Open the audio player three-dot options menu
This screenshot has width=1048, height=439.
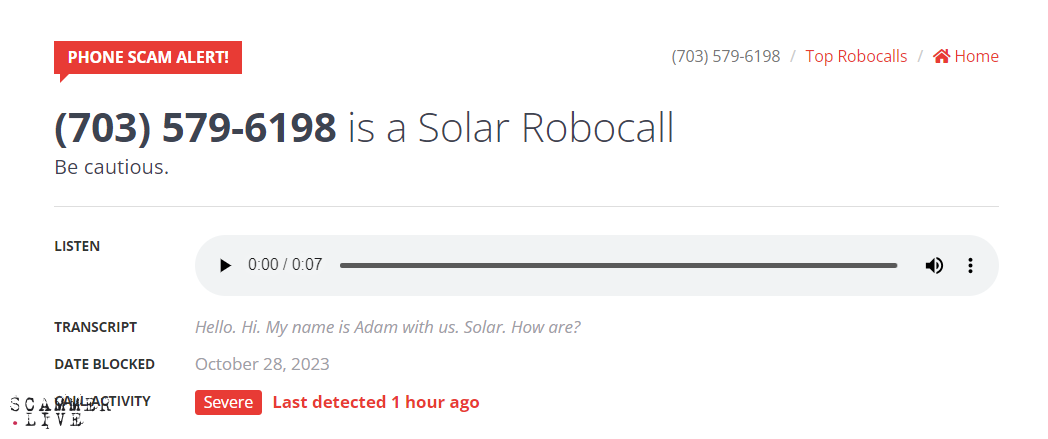969,265
